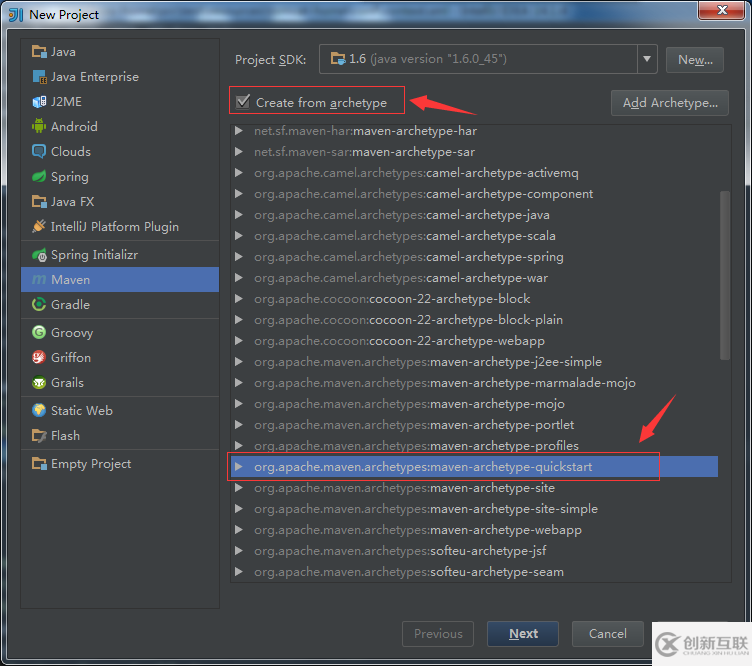Click the Add Archetype... button
Image resolution: width=752 pixels, height=666 pixels.
pos(670,103)
